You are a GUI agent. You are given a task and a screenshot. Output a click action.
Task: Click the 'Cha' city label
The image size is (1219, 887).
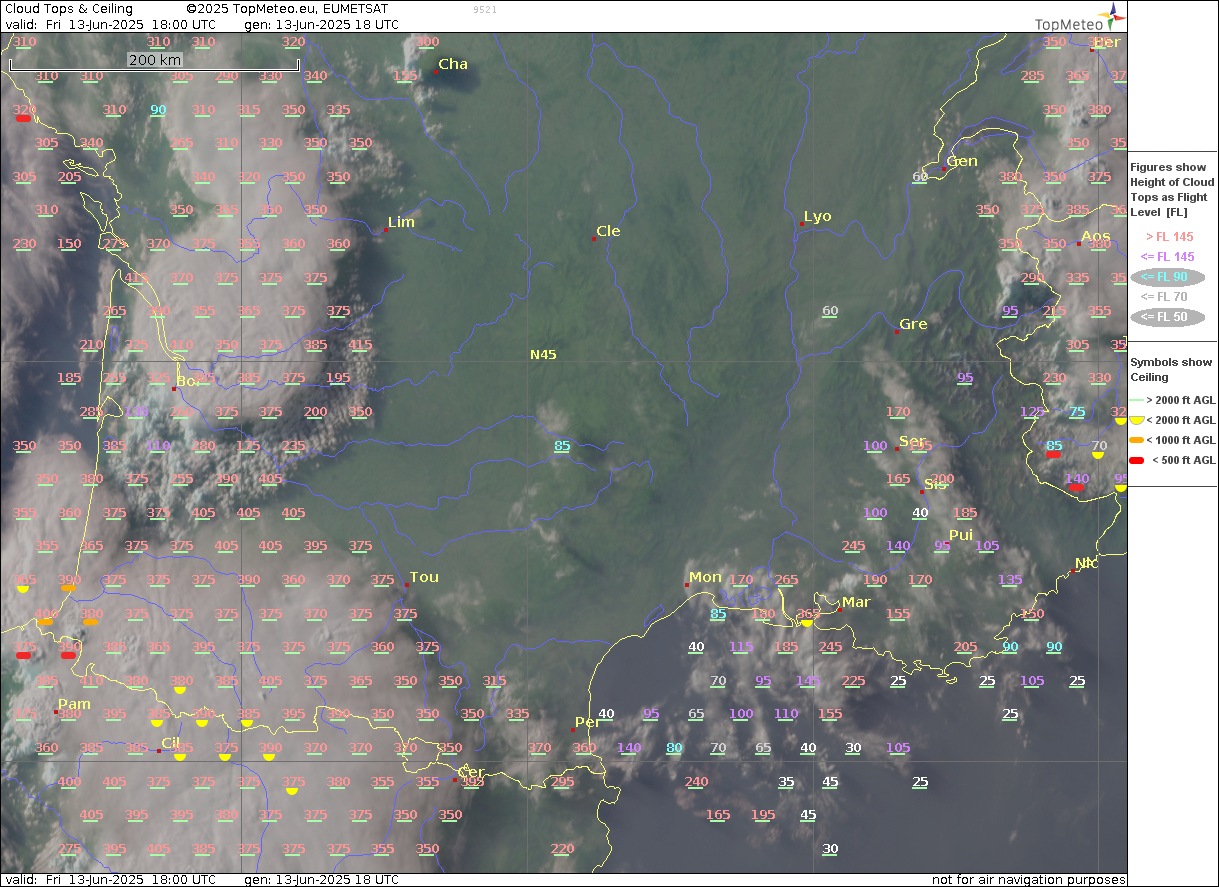(453, 64)
